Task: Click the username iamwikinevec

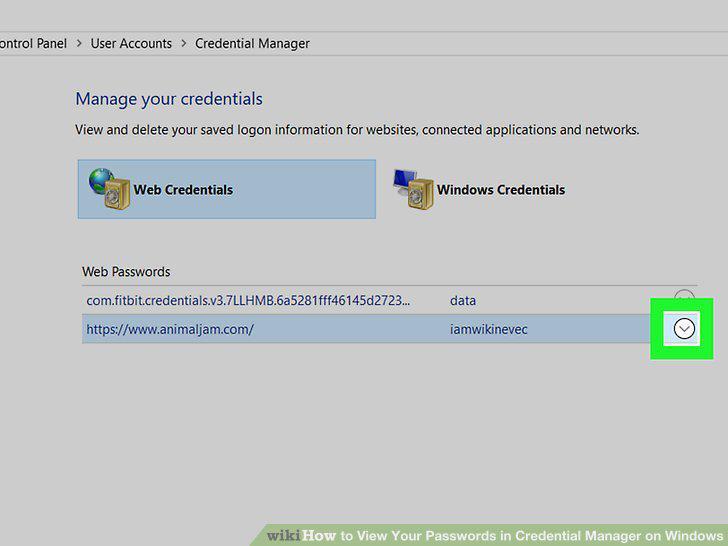Action: (x=488, y=329)
